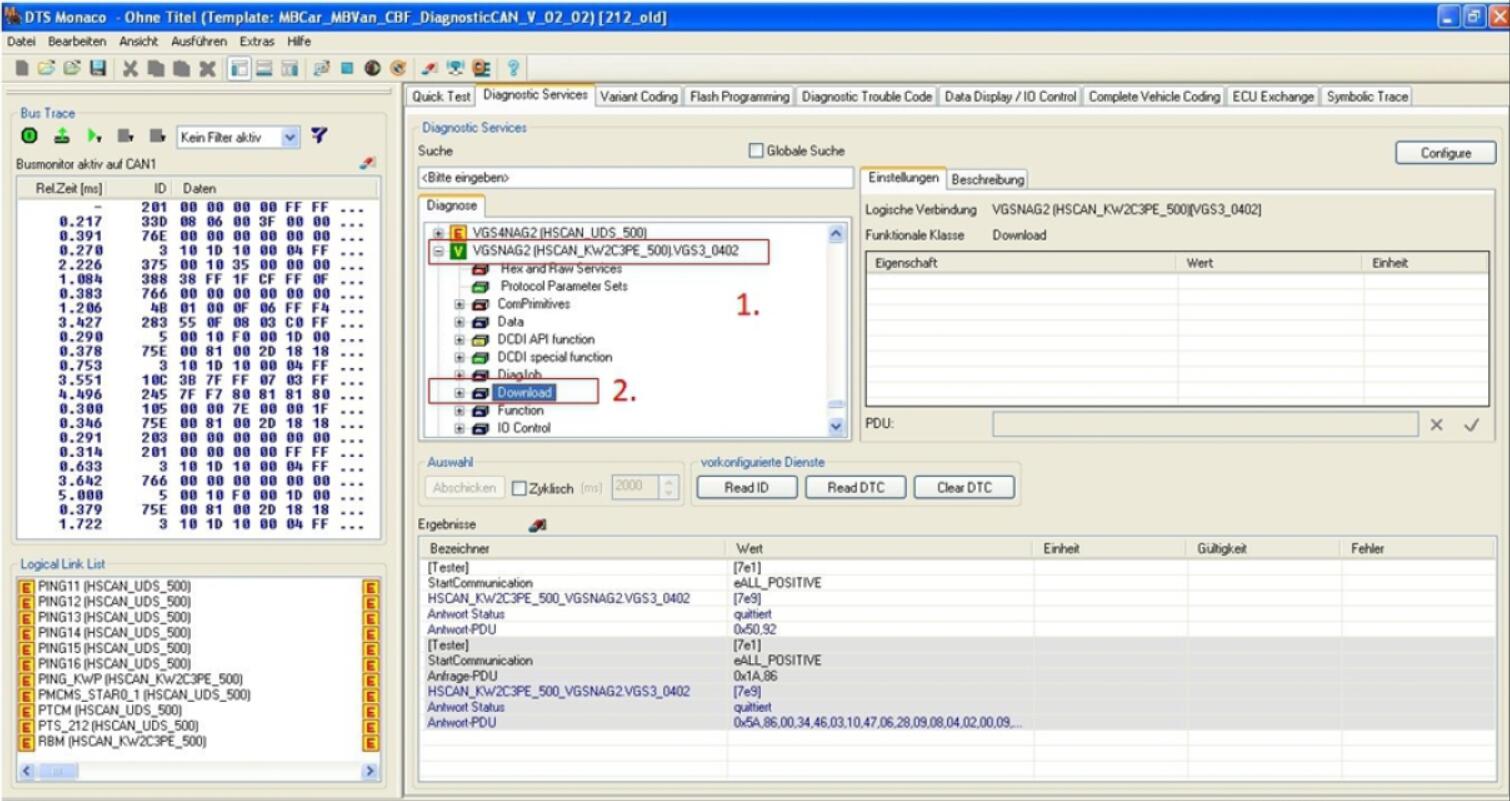Click the Read ID button
Viewport: 1510px width, 801px height.
pyautogui.click(x=746, y=488)
